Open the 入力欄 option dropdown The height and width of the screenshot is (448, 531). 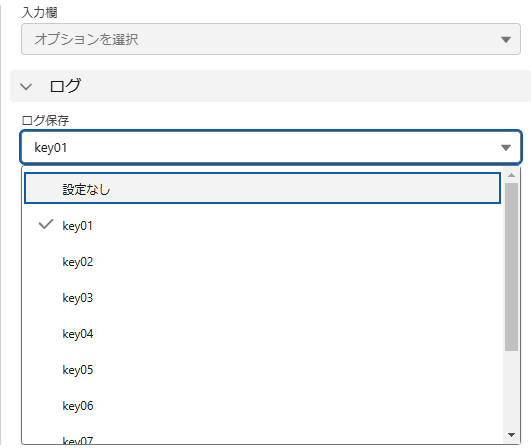271,39
